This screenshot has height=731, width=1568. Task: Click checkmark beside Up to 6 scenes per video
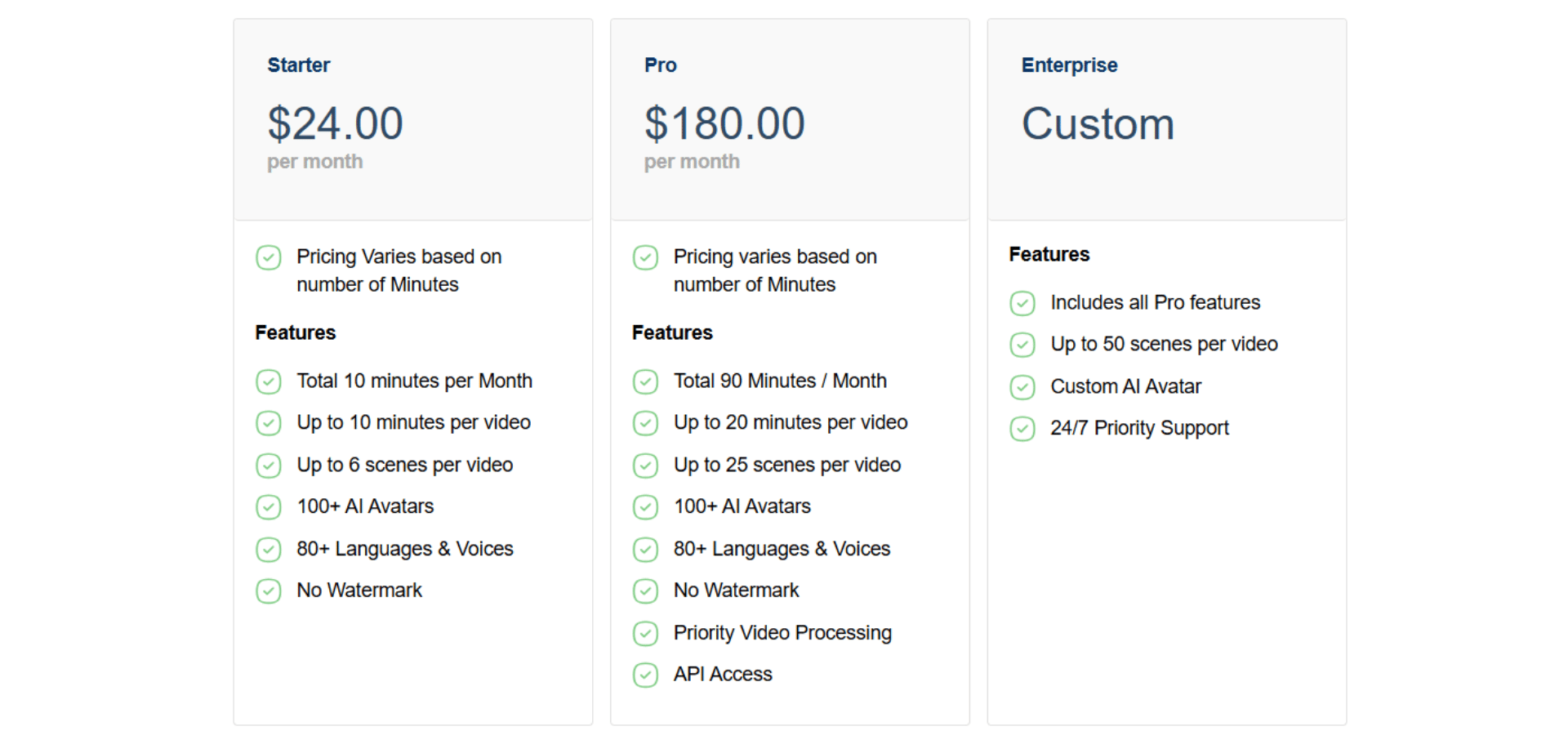[x=269, y=466]
